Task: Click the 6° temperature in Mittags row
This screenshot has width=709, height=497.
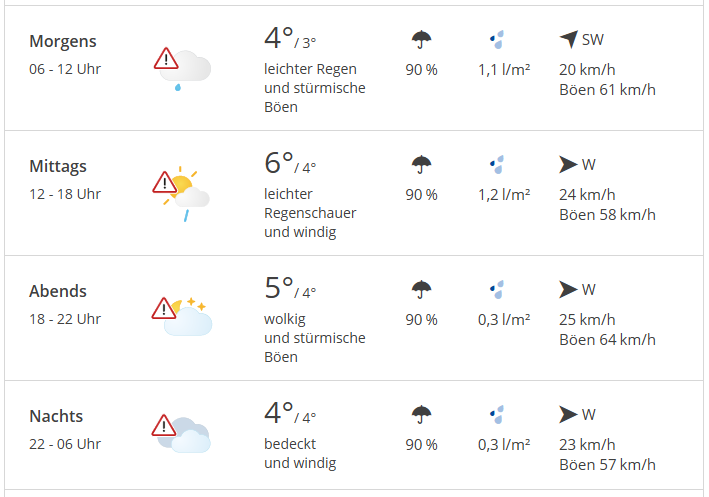Action: 279,163
